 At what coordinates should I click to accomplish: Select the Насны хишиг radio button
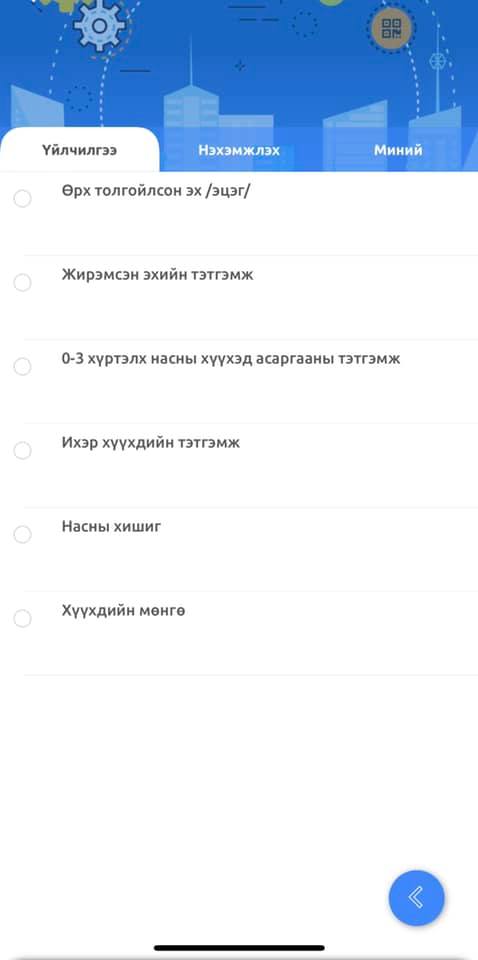click(23, 534)
